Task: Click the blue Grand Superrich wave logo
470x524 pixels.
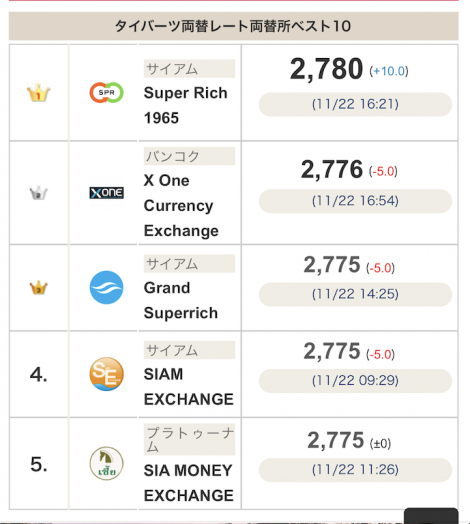Action: pyautogui.click(x=106, y=287)
